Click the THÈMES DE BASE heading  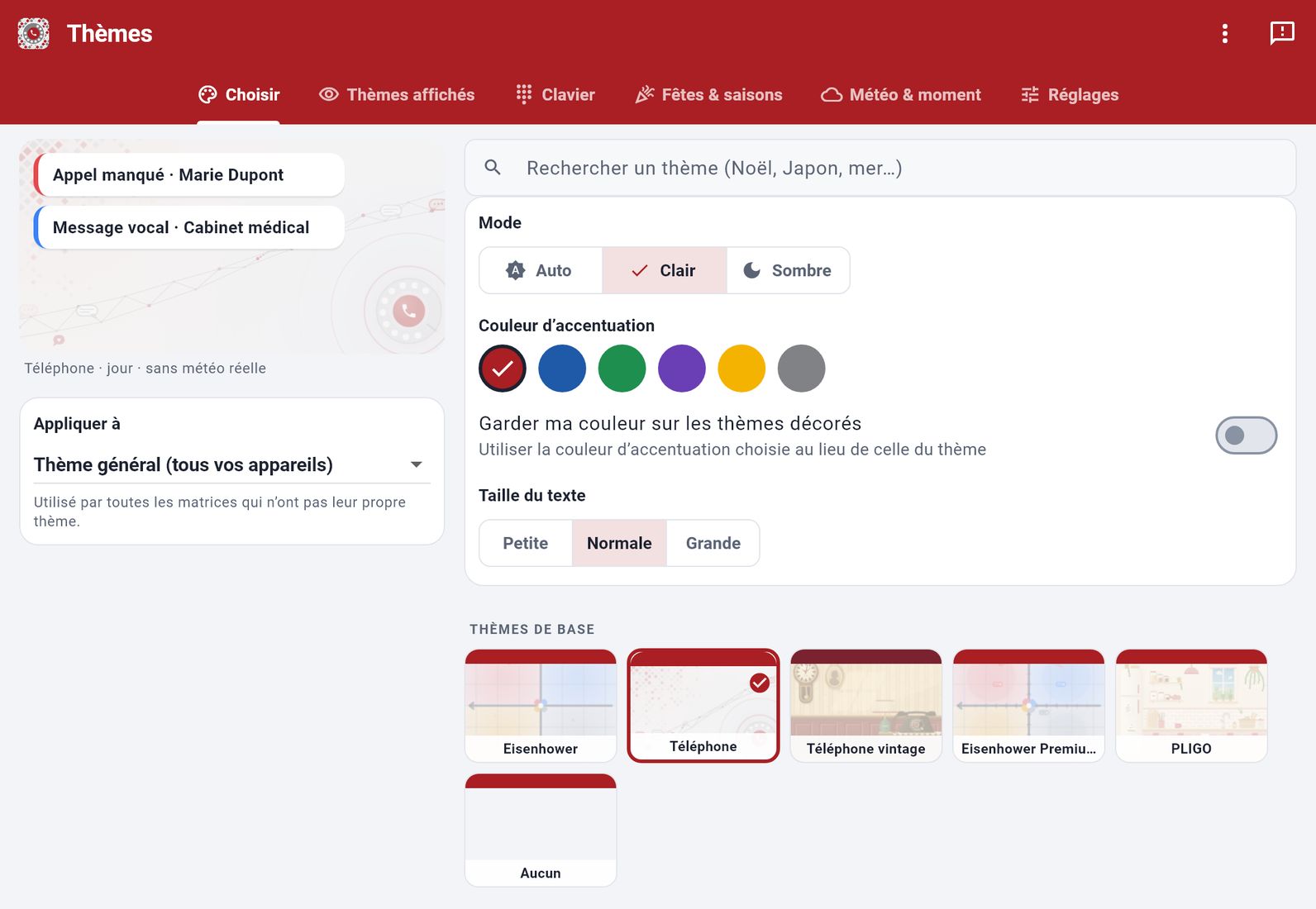tap(532, 630)
